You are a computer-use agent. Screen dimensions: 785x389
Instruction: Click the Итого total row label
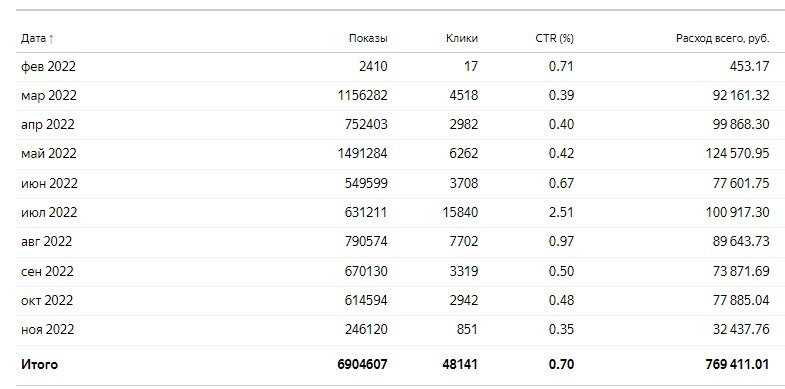[39, 364]
